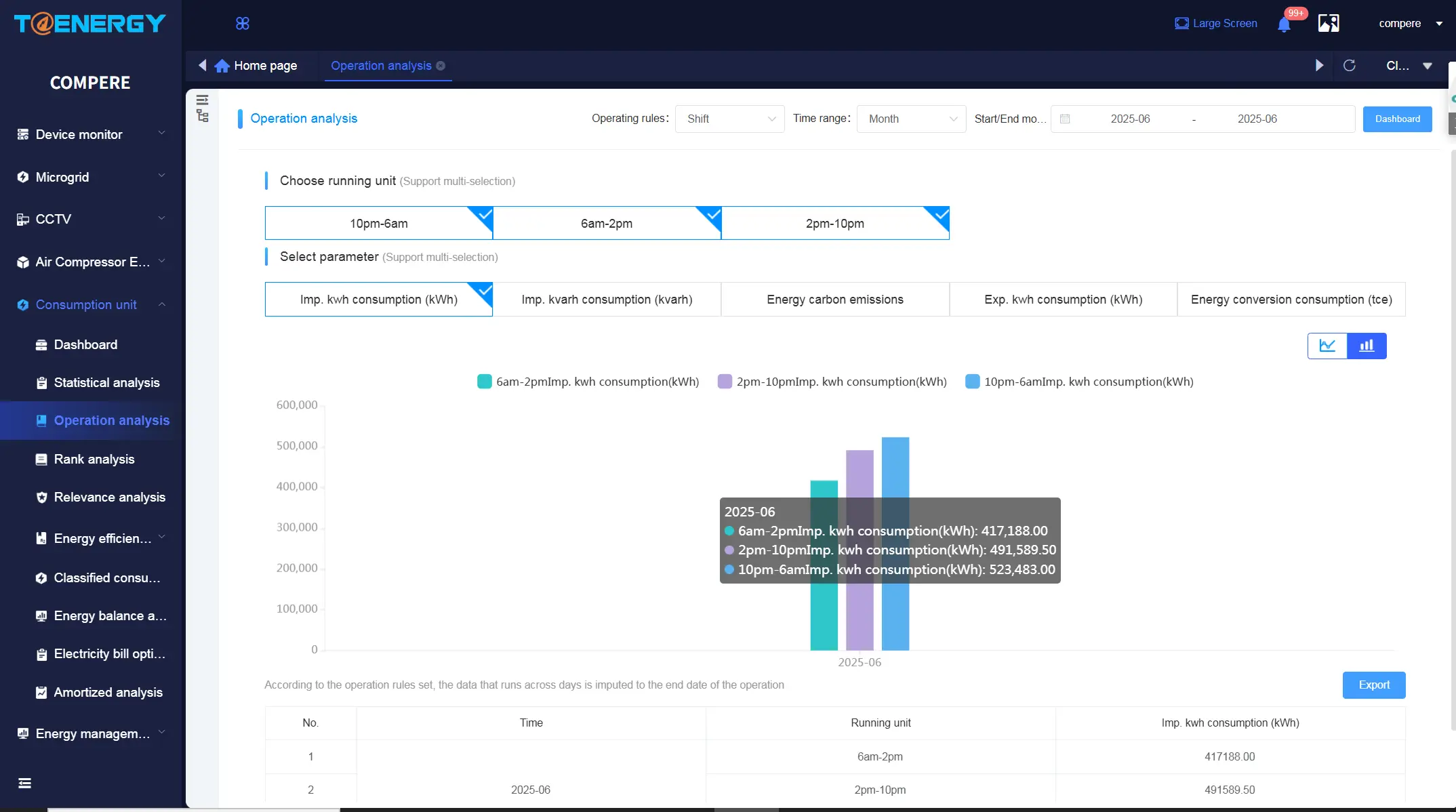Click the Dashboard button
The width and height of the screenshot is (1456, 812).
coord(1398,119)
